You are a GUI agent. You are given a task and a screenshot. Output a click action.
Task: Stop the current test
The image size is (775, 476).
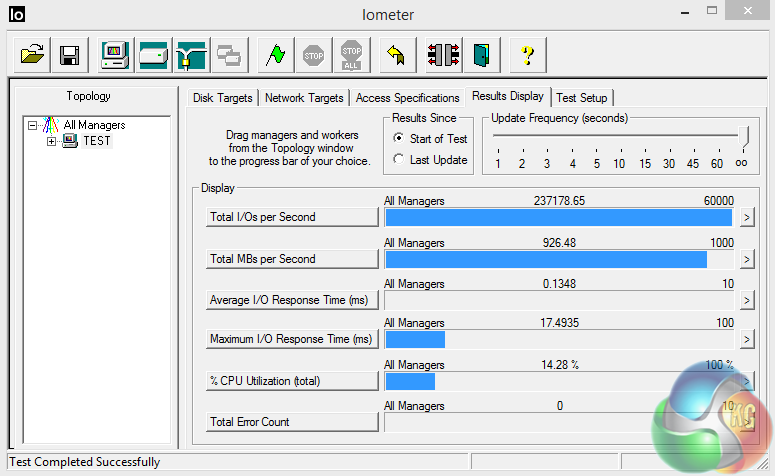313,55
